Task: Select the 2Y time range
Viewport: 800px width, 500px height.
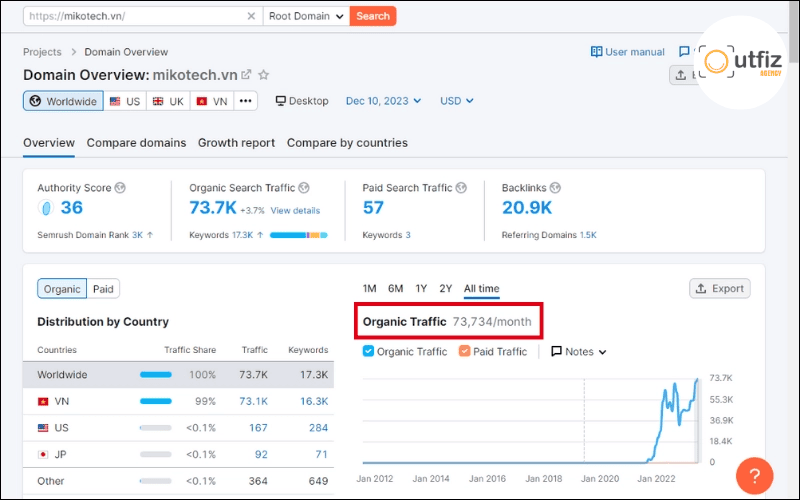Action: point(445,289)
